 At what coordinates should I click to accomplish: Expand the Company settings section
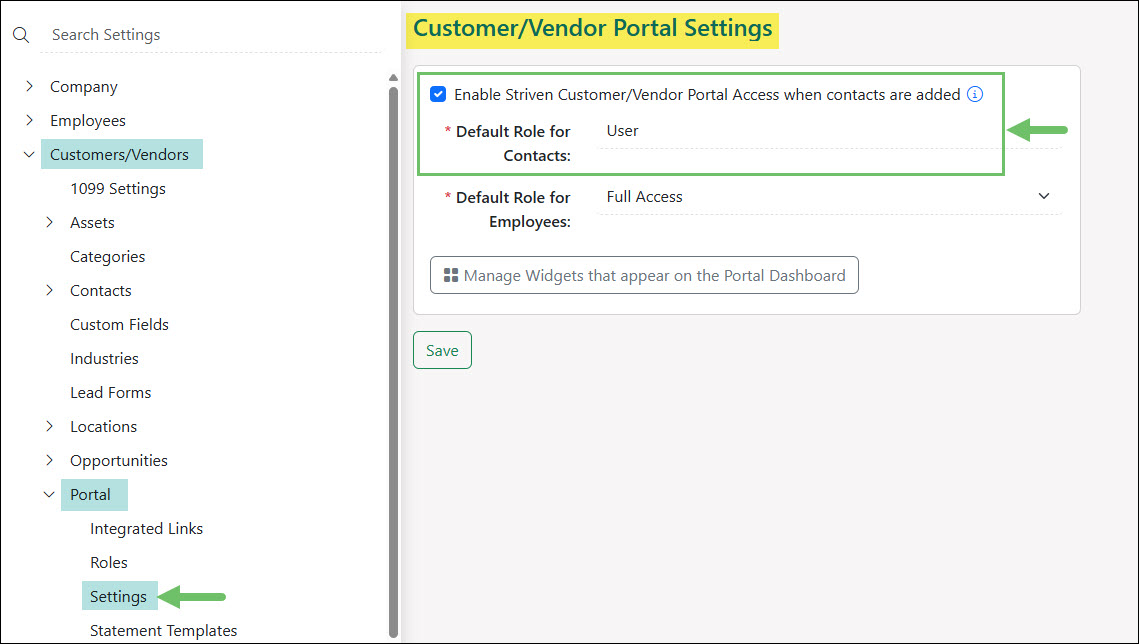(30, 87)
